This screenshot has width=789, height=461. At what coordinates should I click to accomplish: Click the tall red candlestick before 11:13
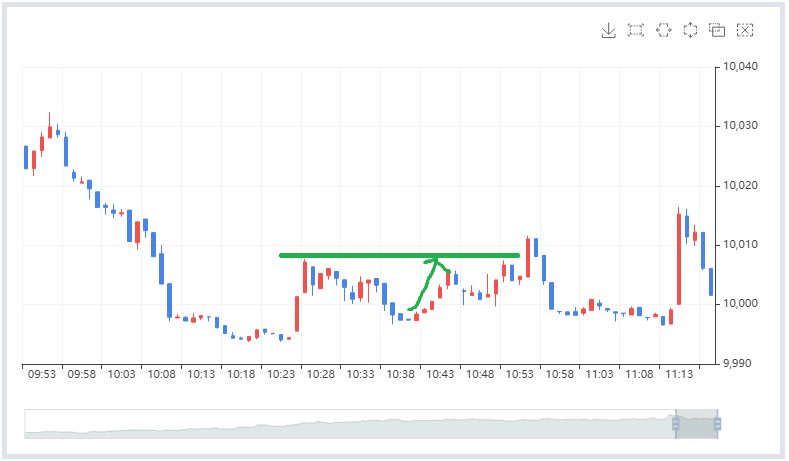pyautogui.click(x=679, y=256)
